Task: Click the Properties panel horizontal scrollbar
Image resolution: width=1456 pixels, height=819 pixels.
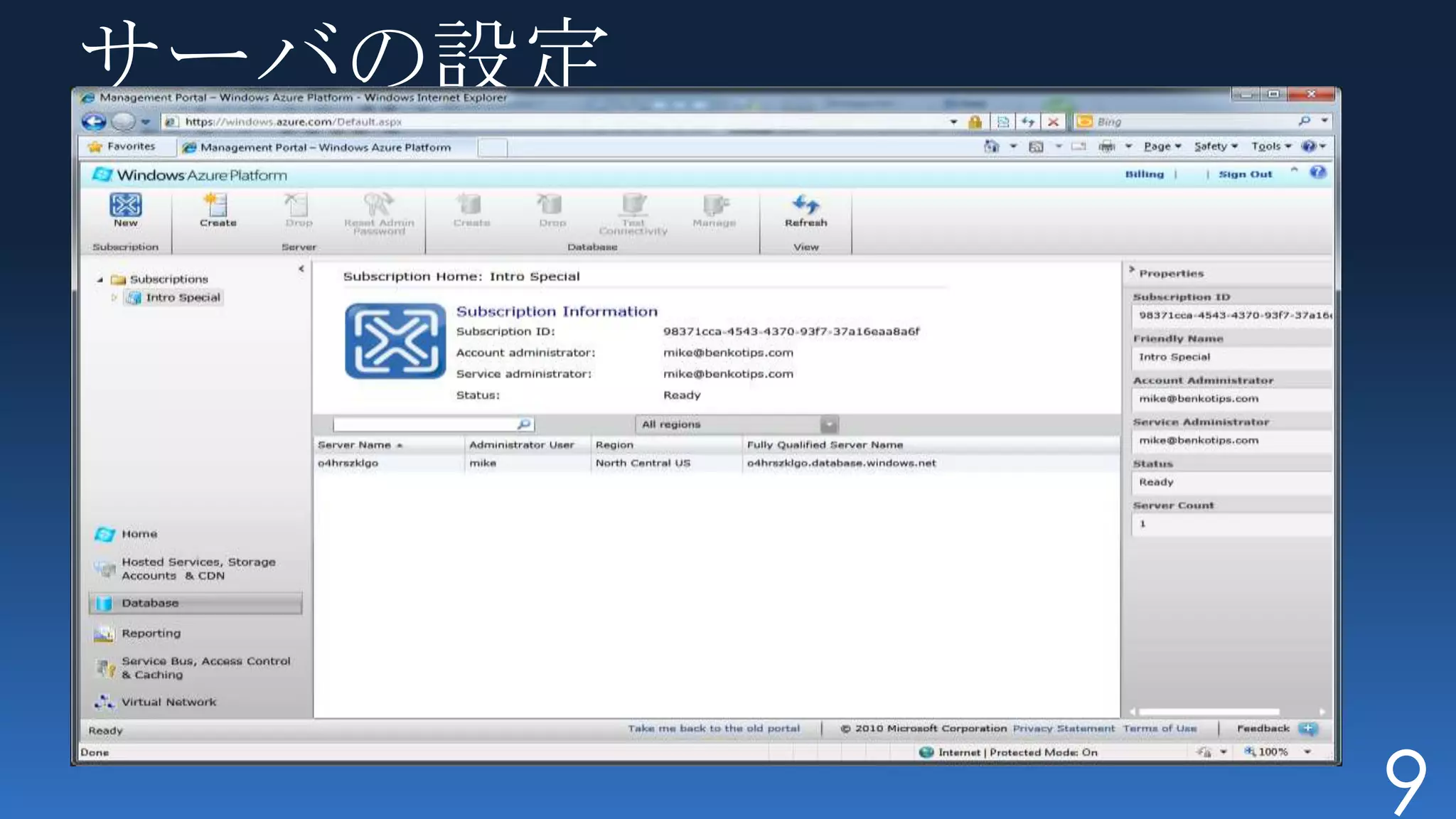Action: pyautogui.click(x=1209, y=712)
